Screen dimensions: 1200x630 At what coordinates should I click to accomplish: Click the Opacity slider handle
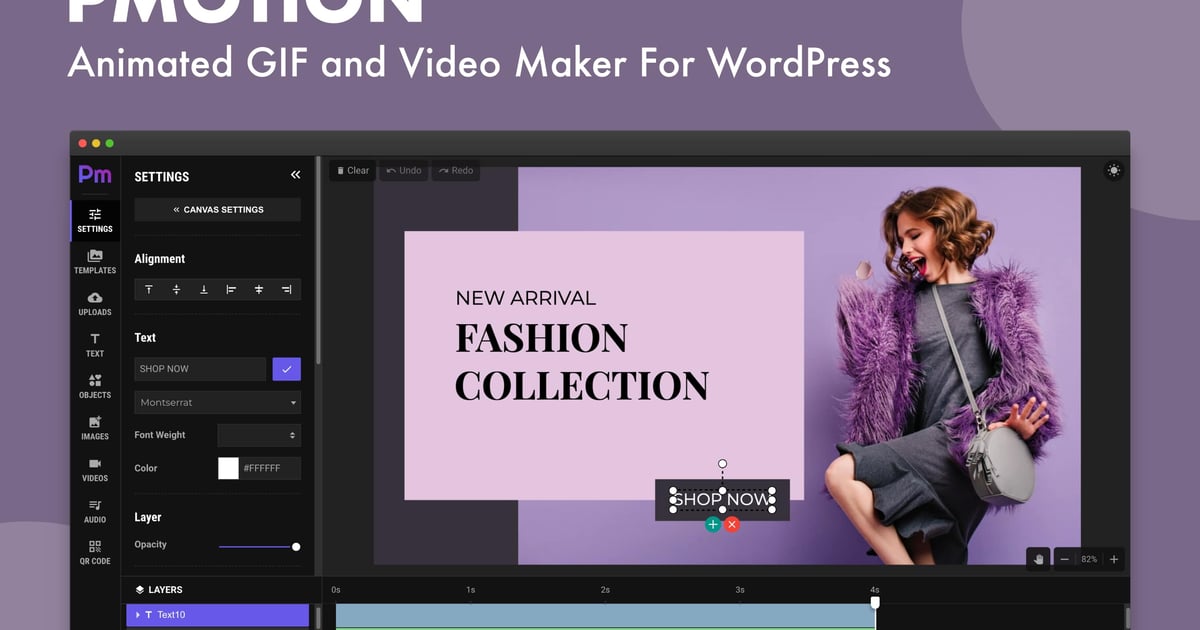tap(296, 547)
